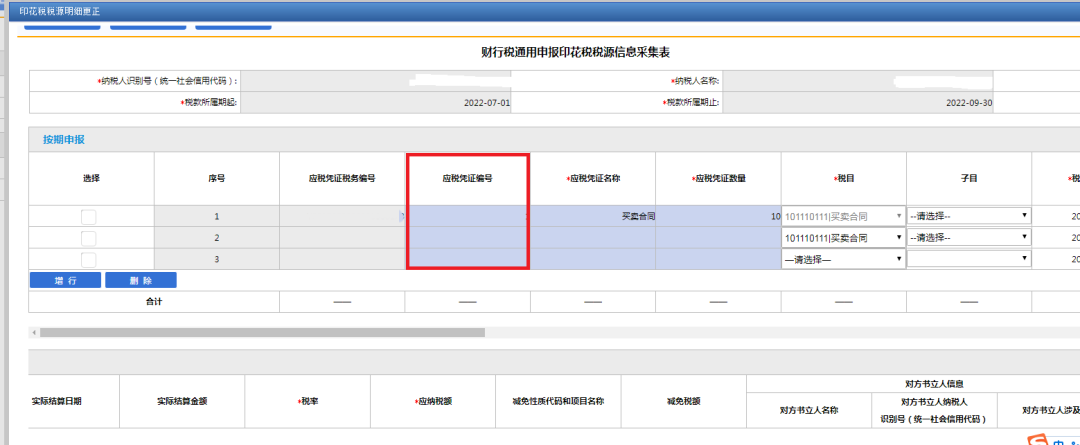Click the sequence number 1 cell
Screen dimensions: 1080x445
216,216
